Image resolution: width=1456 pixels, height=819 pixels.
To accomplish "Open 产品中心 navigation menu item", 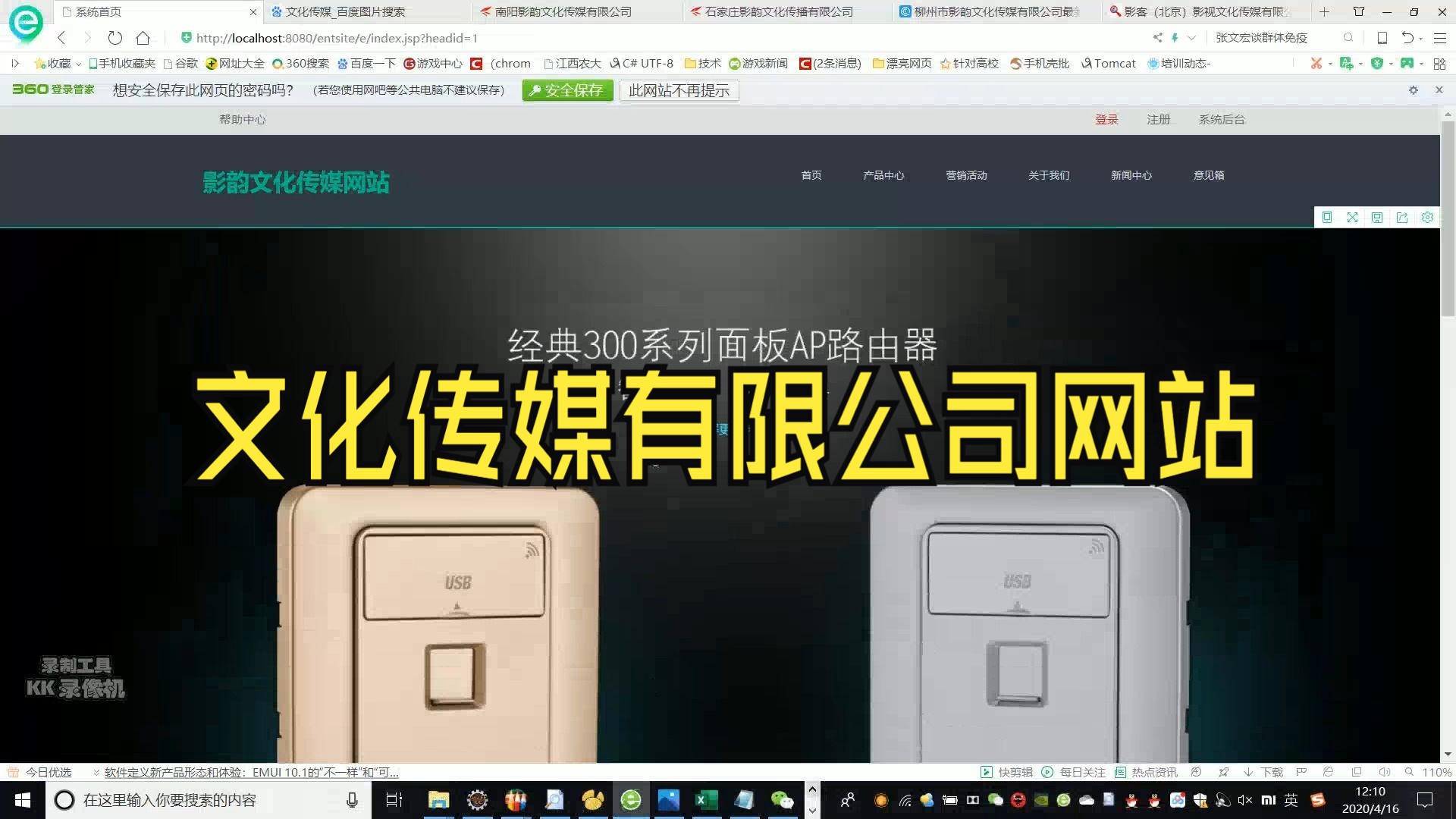I will 884,175.
